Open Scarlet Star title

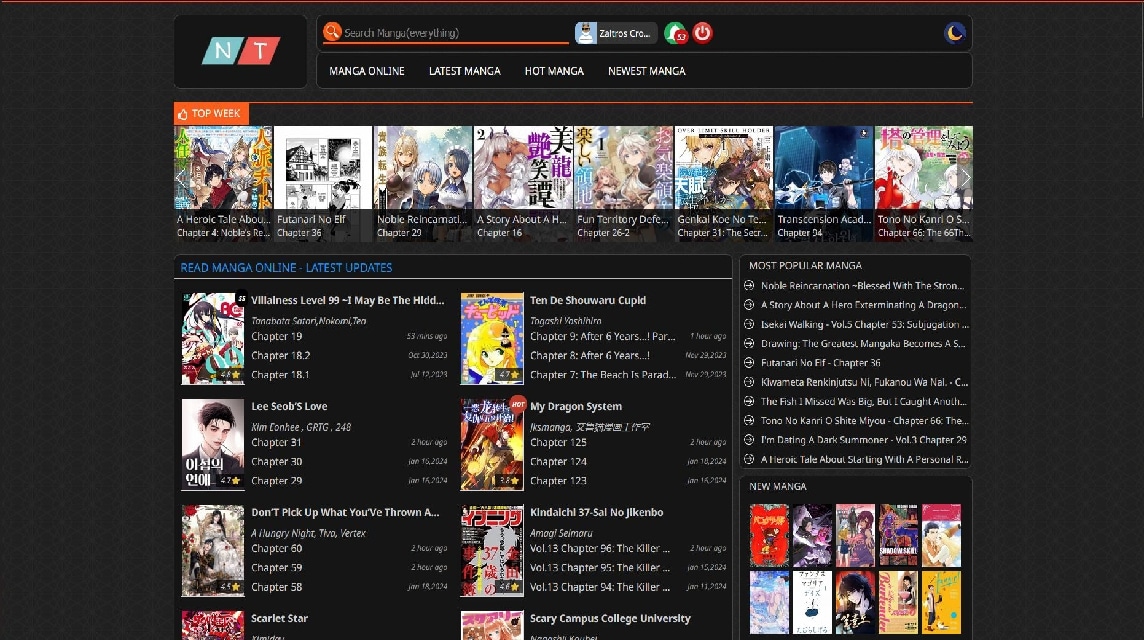(279, 618)
